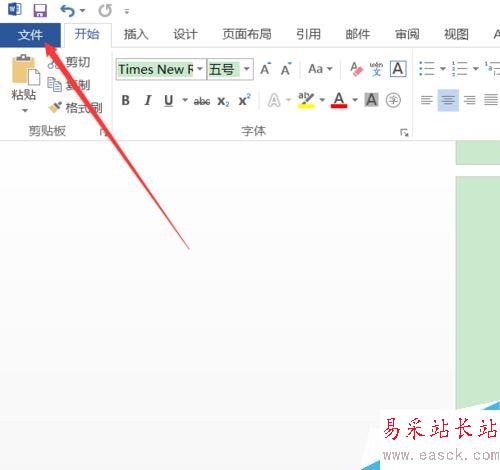The width and height of the screenshot is (500, 470).
Task: Redo the last action
Action: click(x=105, y=10)
